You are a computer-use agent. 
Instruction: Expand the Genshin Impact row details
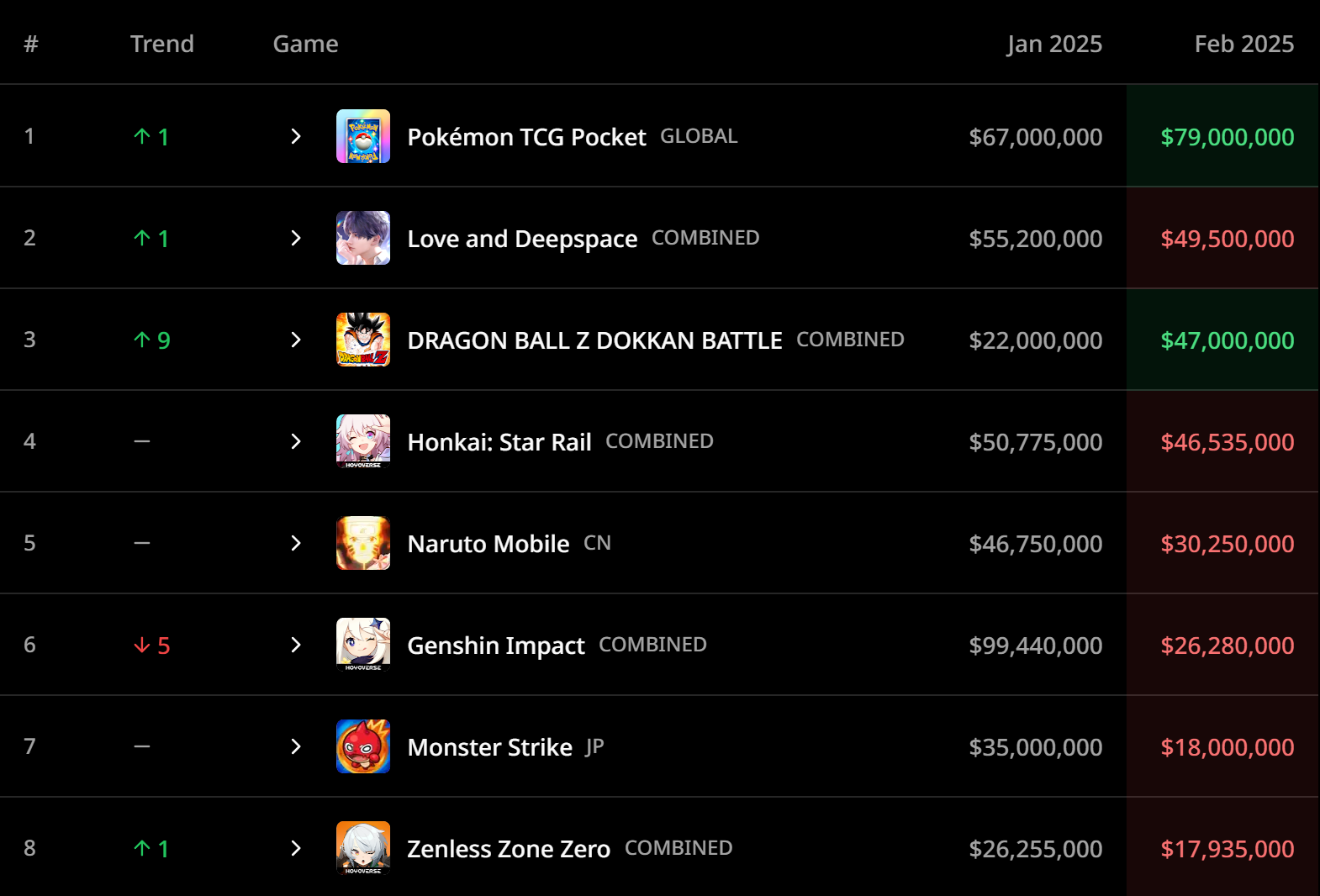[296, 645]
